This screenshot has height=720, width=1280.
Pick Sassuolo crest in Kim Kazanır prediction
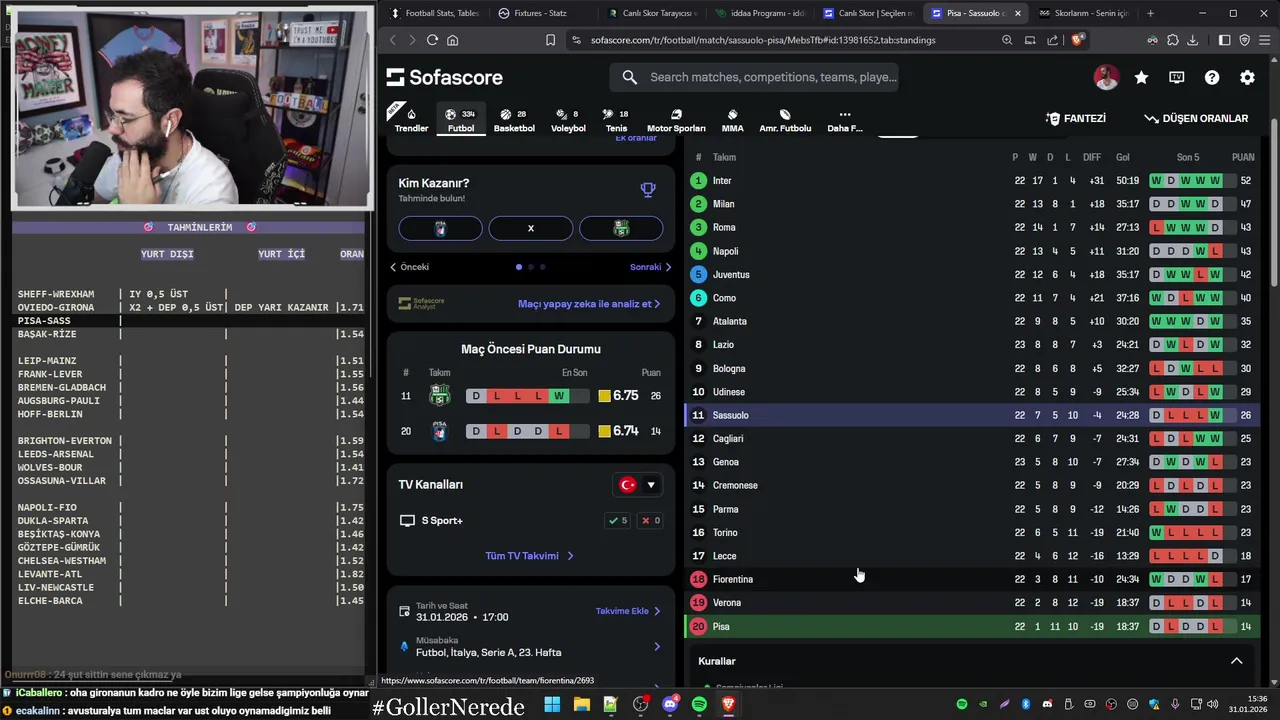point(621,228)
